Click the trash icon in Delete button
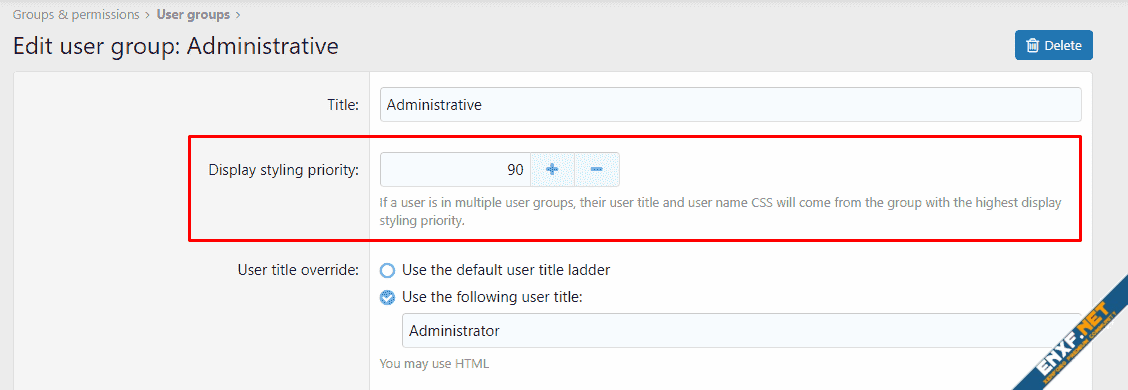This screenshot has height=390, width=1128. [x=1032, y=45]
